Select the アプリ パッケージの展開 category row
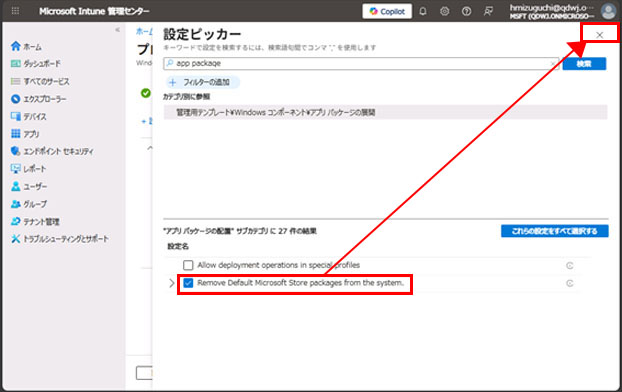Viewport: 622px width, 392px height. [385, 112]
